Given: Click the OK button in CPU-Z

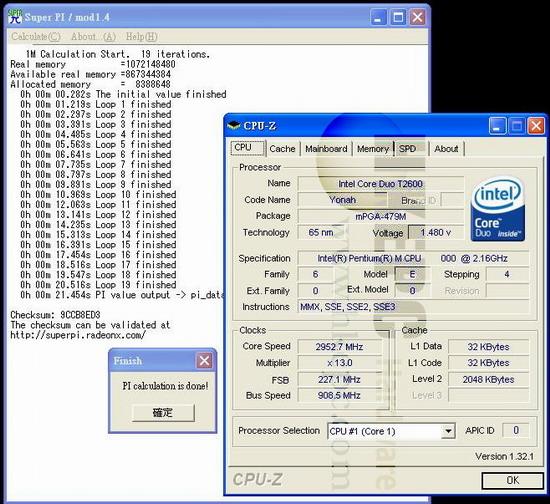Looking at the screenshot, I should point(512,480).
